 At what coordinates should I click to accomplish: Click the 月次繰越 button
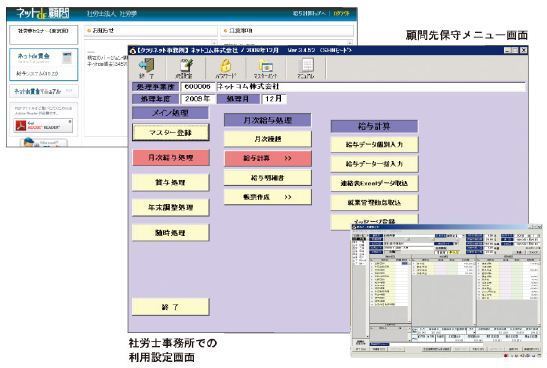click(x=268, y=139)
